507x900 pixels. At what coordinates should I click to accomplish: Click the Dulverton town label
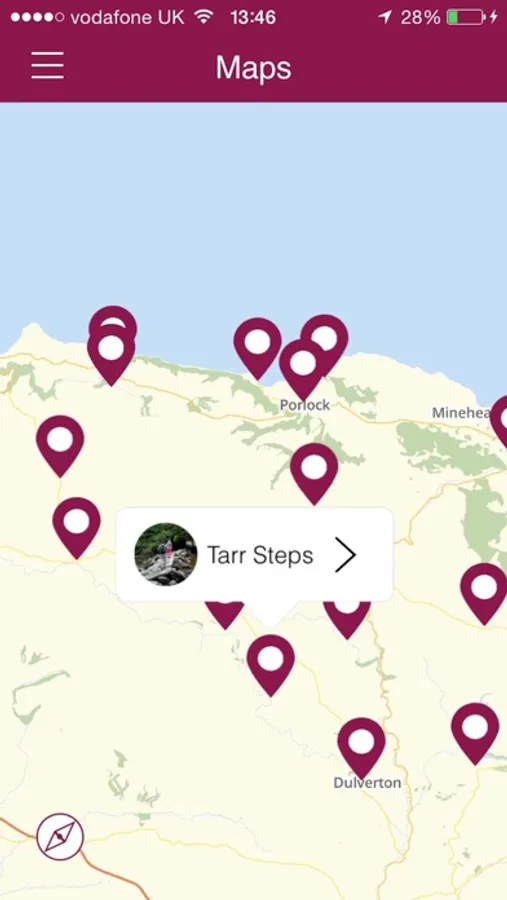pos(367,783)
